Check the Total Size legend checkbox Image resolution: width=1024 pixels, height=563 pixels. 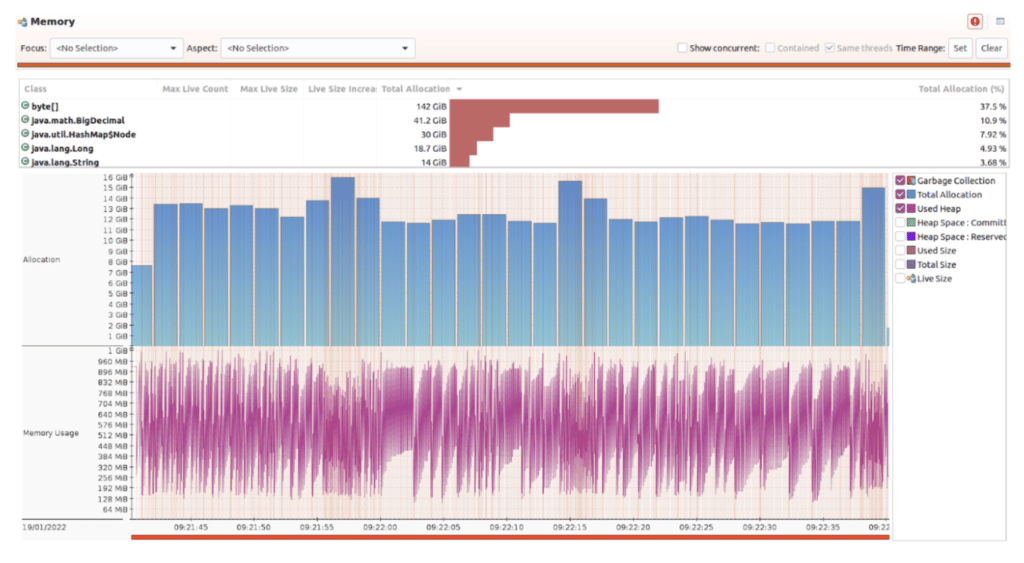point(900,265)
